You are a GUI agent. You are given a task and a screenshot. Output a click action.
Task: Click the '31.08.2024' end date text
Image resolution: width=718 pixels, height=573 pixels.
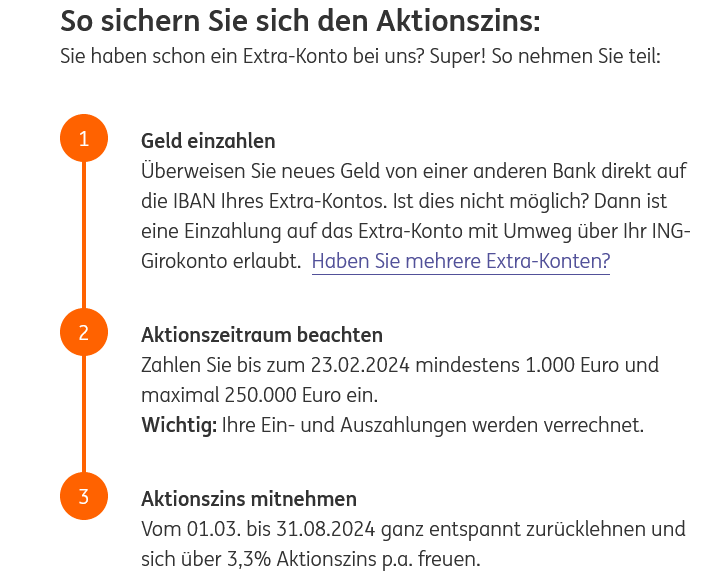(x=325, y=529)
